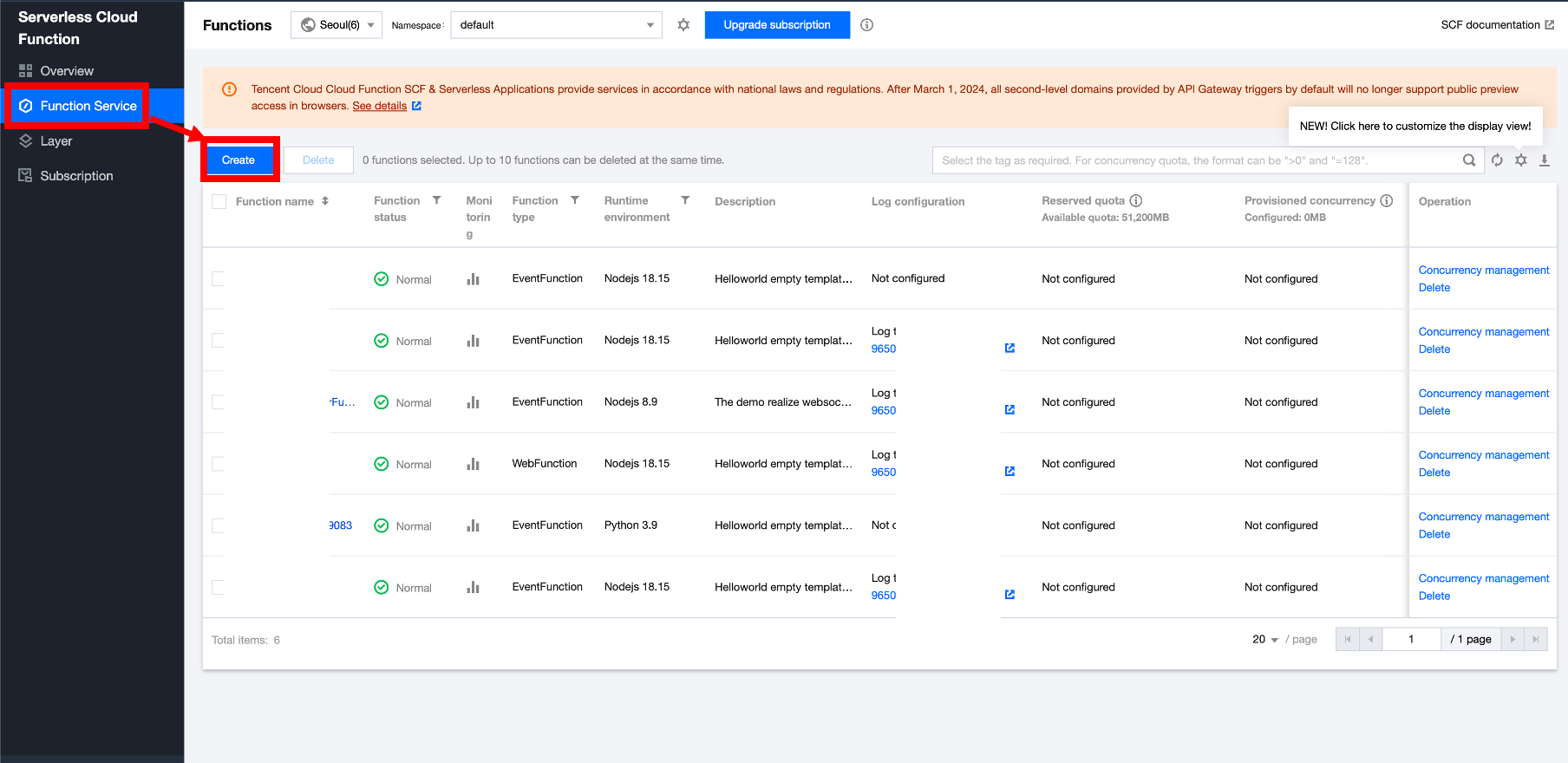Delete the WebFunction row function
Image resolution: width=1568 pixels, height=763 pixels.
[x=1434, y=473]
